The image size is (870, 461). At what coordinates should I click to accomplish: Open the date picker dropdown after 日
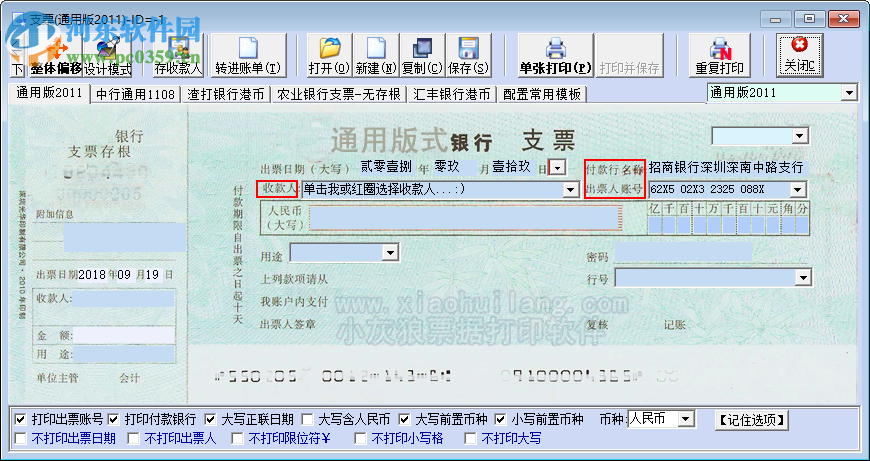(558, 167)
